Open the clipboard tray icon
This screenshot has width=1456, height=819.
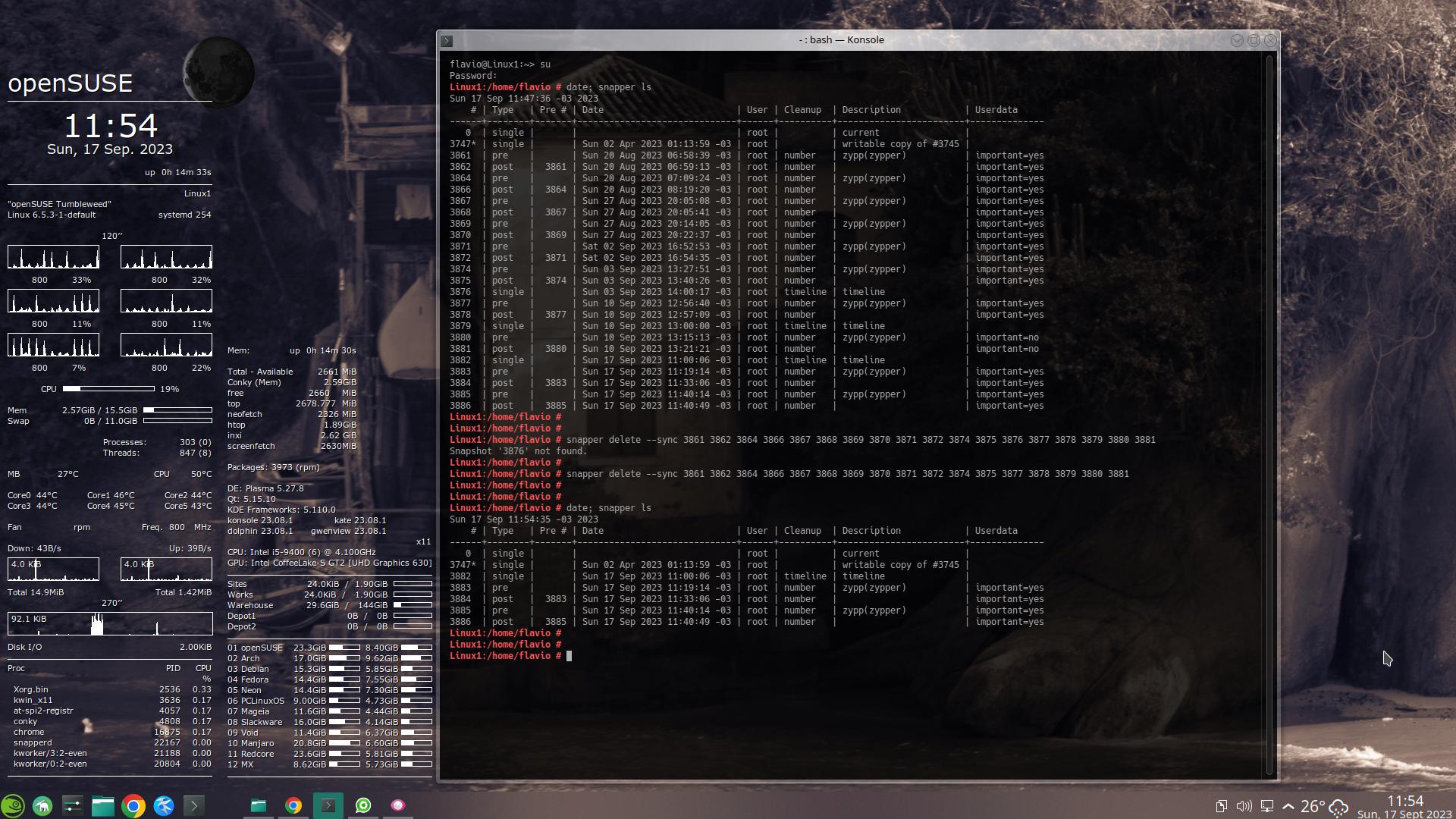point(1222,806)
